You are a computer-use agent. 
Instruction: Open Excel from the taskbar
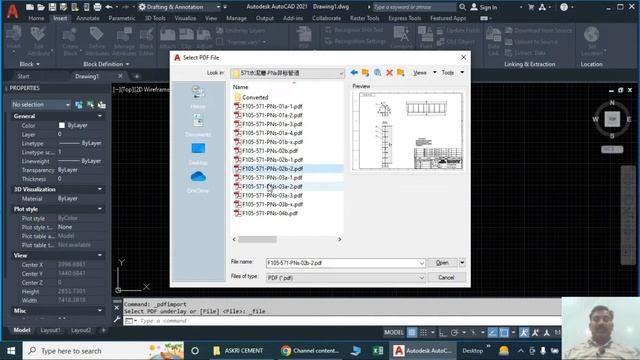pyautogui.click(x=378, y=351)
